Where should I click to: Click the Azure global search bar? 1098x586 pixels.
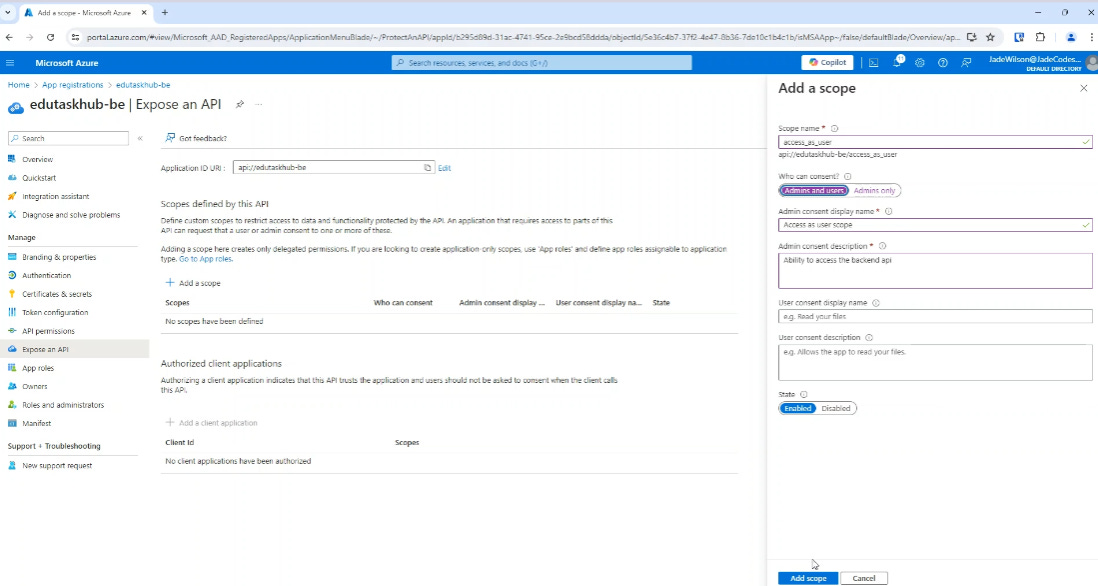[x=542, y=63]
